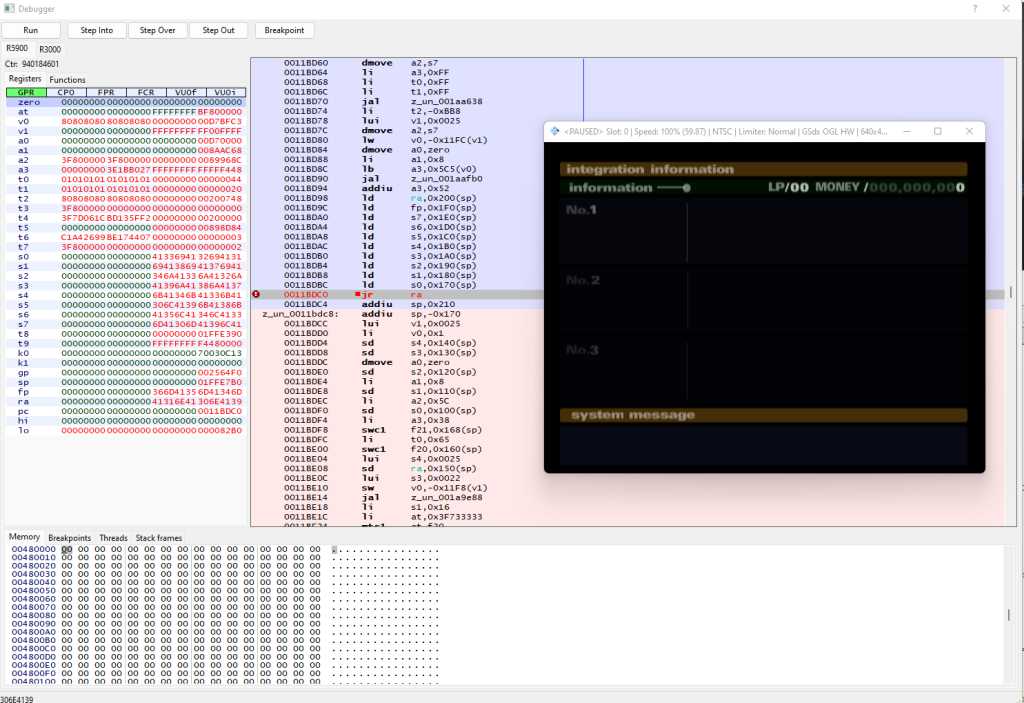Click the Step Out button
This screenshot has width=1024, height=703.
coord(218,30)
